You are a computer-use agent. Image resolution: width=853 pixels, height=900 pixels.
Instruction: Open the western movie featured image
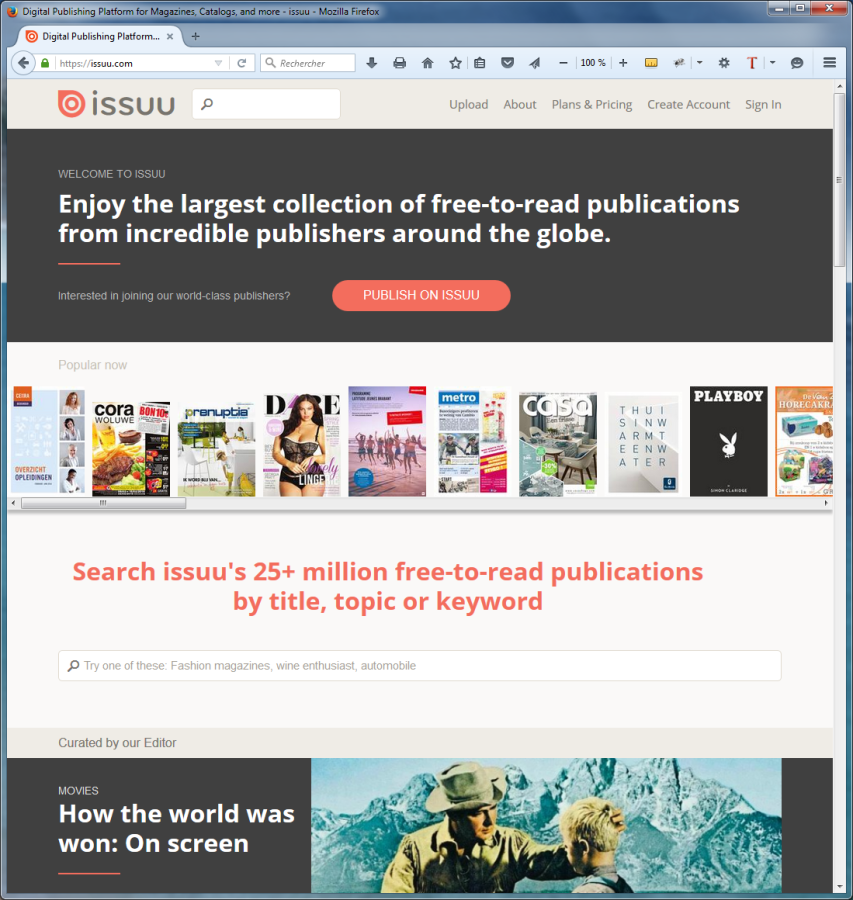click(x=546, y=825)
